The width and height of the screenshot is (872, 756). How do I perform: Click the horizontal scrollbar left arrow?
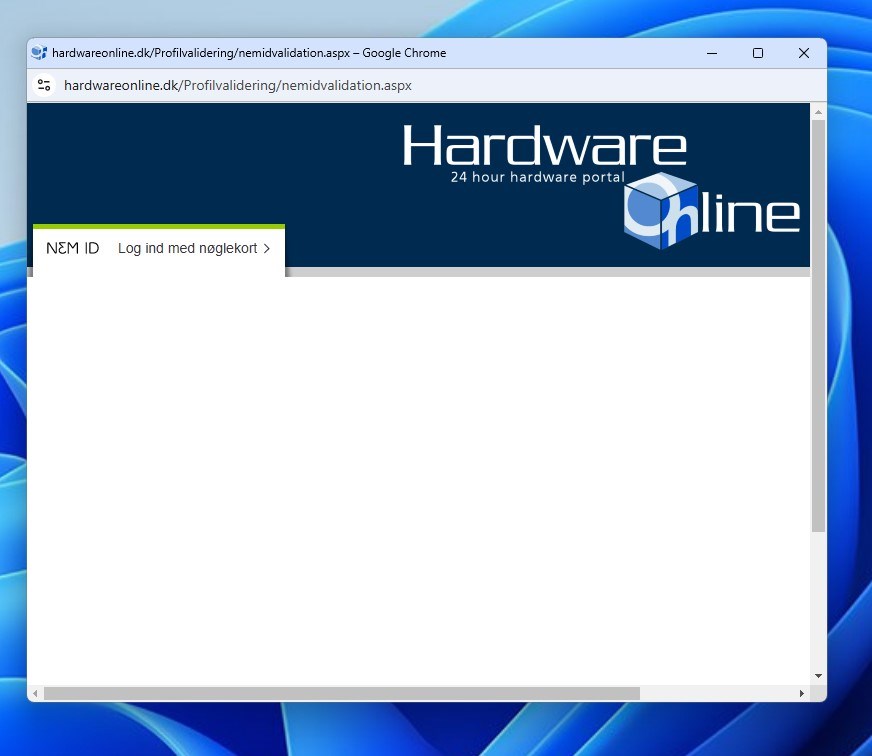(x=35, y=693)
